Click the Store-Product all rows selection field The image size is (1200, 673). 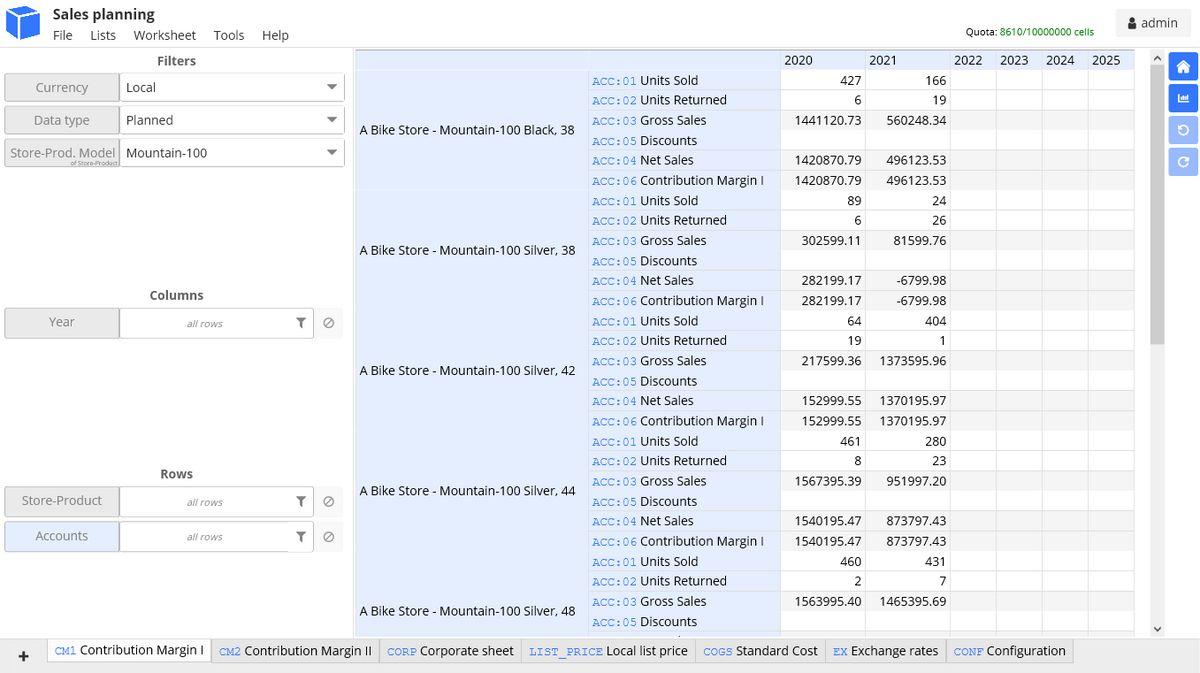coord(205,502)
